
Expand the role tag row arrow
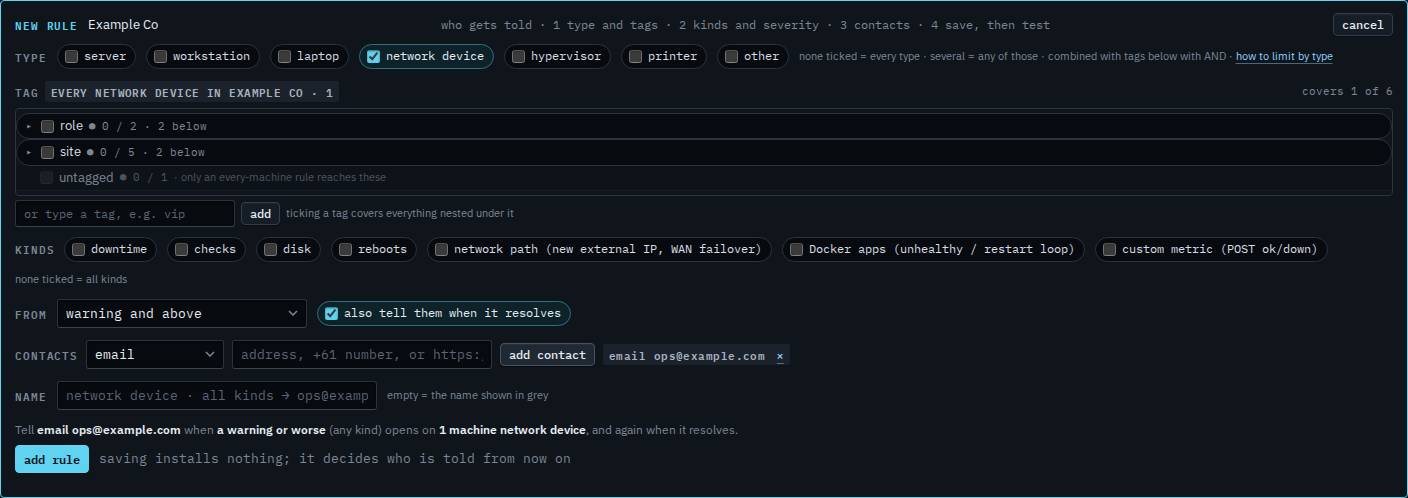(x=29, y=127)
